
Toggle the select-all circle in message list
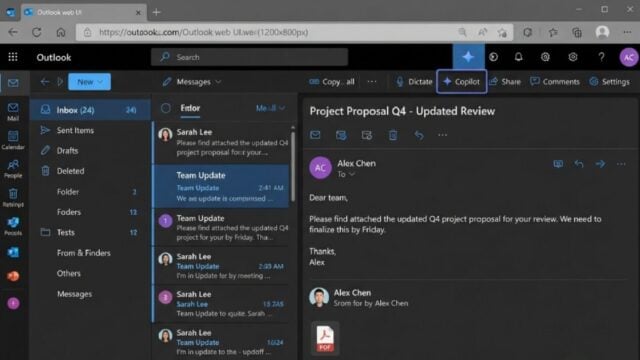[x=165, y=108]
